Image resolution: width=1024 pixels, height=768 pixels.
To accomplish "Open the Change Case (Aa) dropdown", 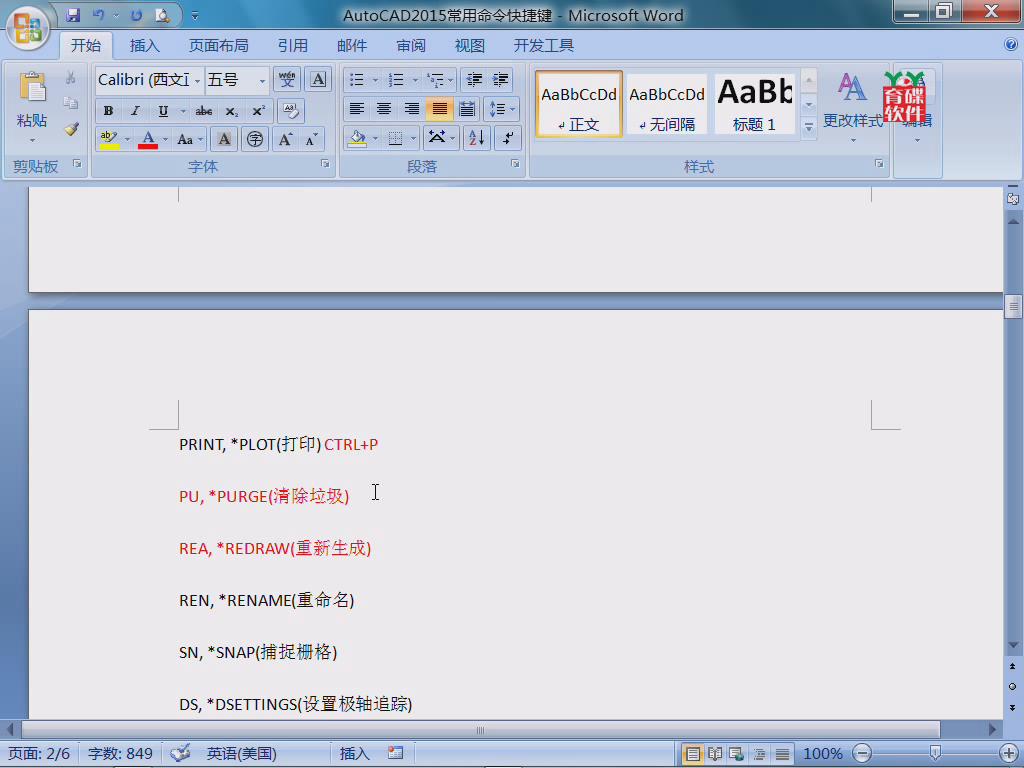I will [x=189, y=139].
